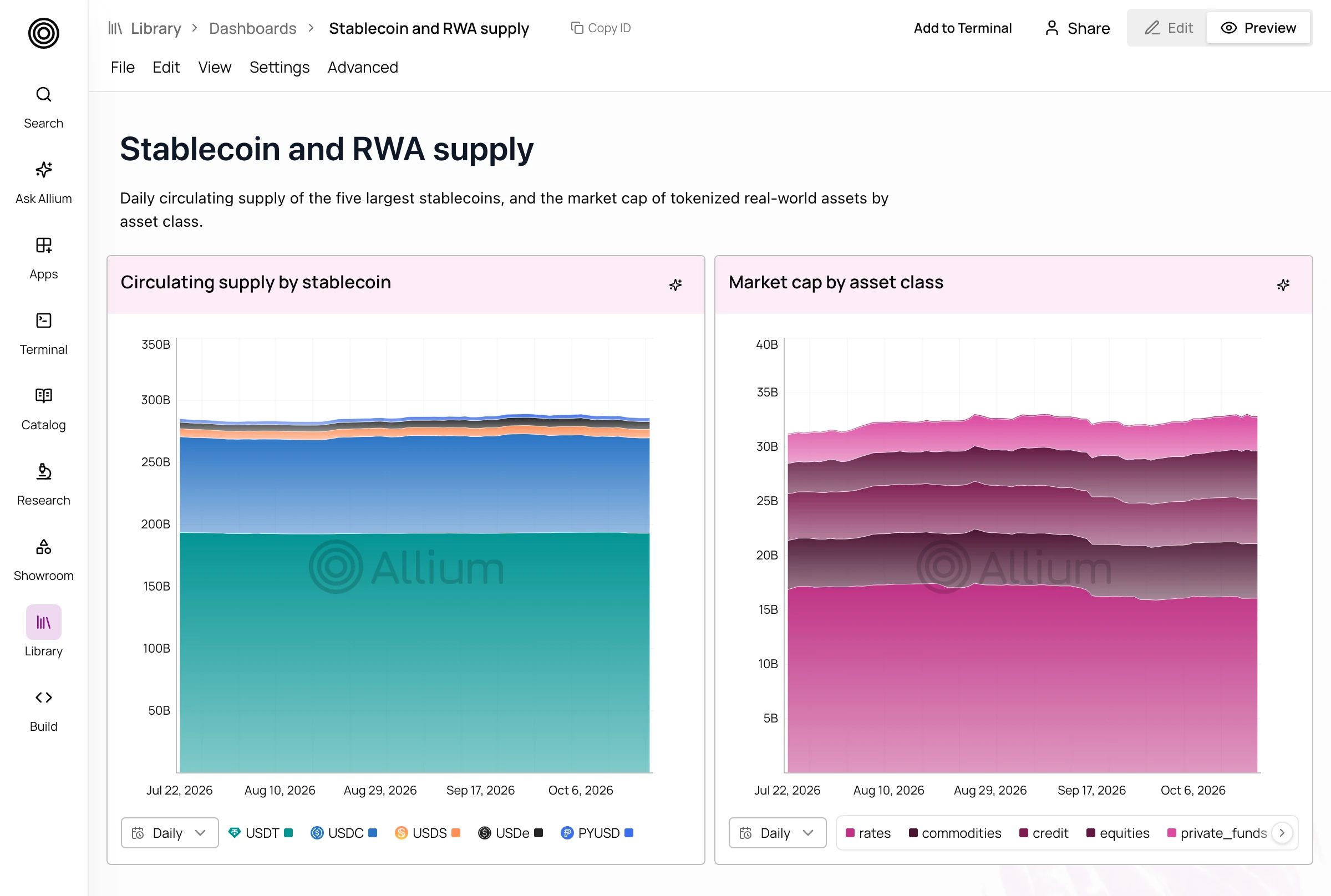Click the USDe black color swatch
The height and width of the screenshot is (896, 1331).
click(x=539, y=833)
